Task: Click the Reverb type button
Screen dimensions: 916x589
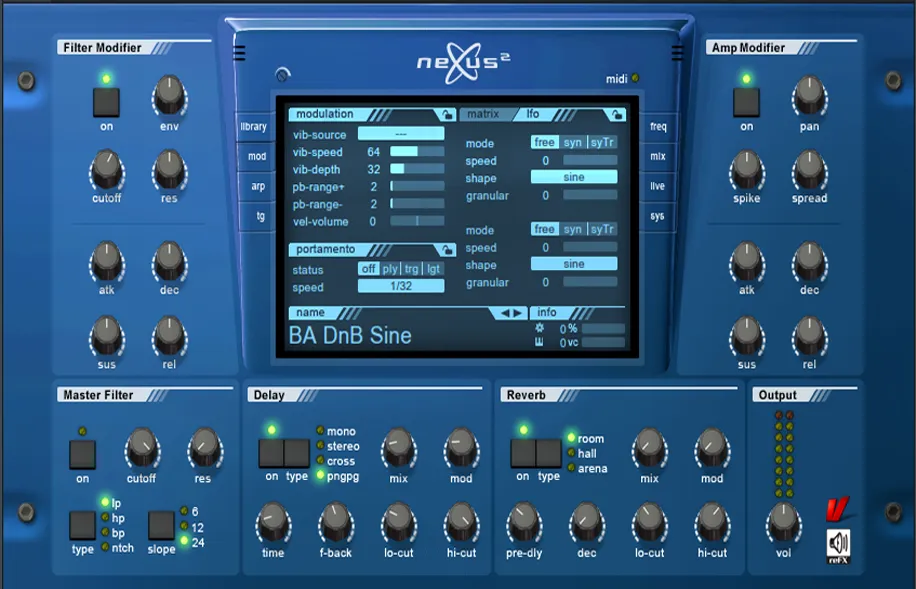Action: coord(549,453)
